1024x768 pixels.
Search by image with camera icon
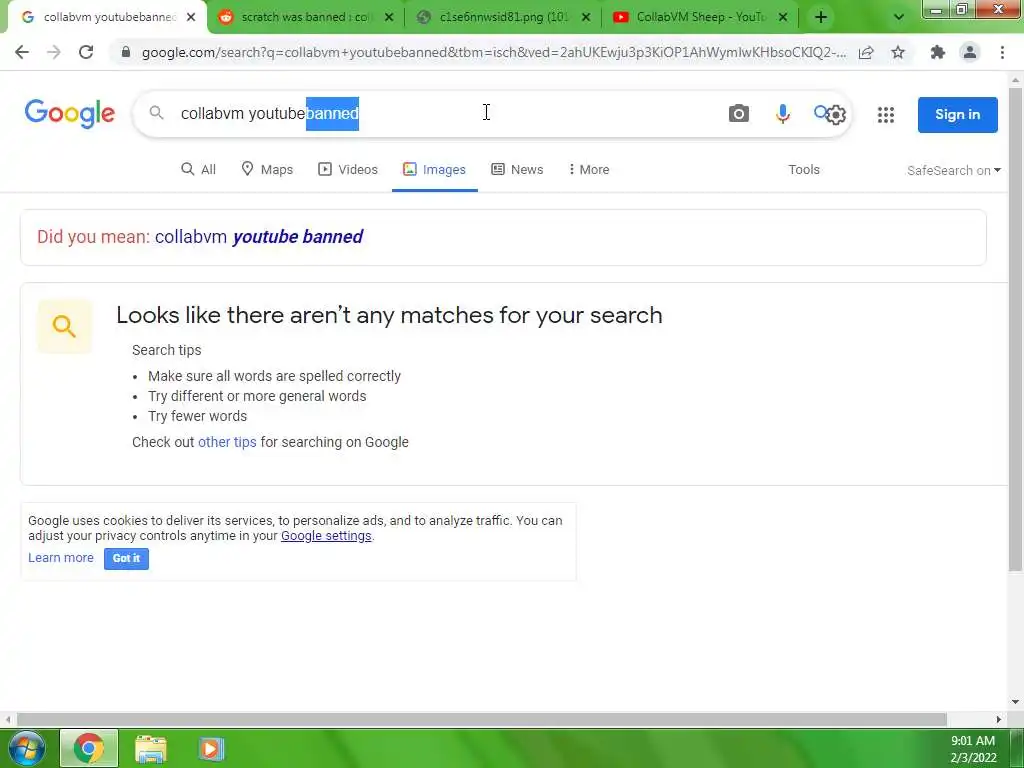click(739, 114)
